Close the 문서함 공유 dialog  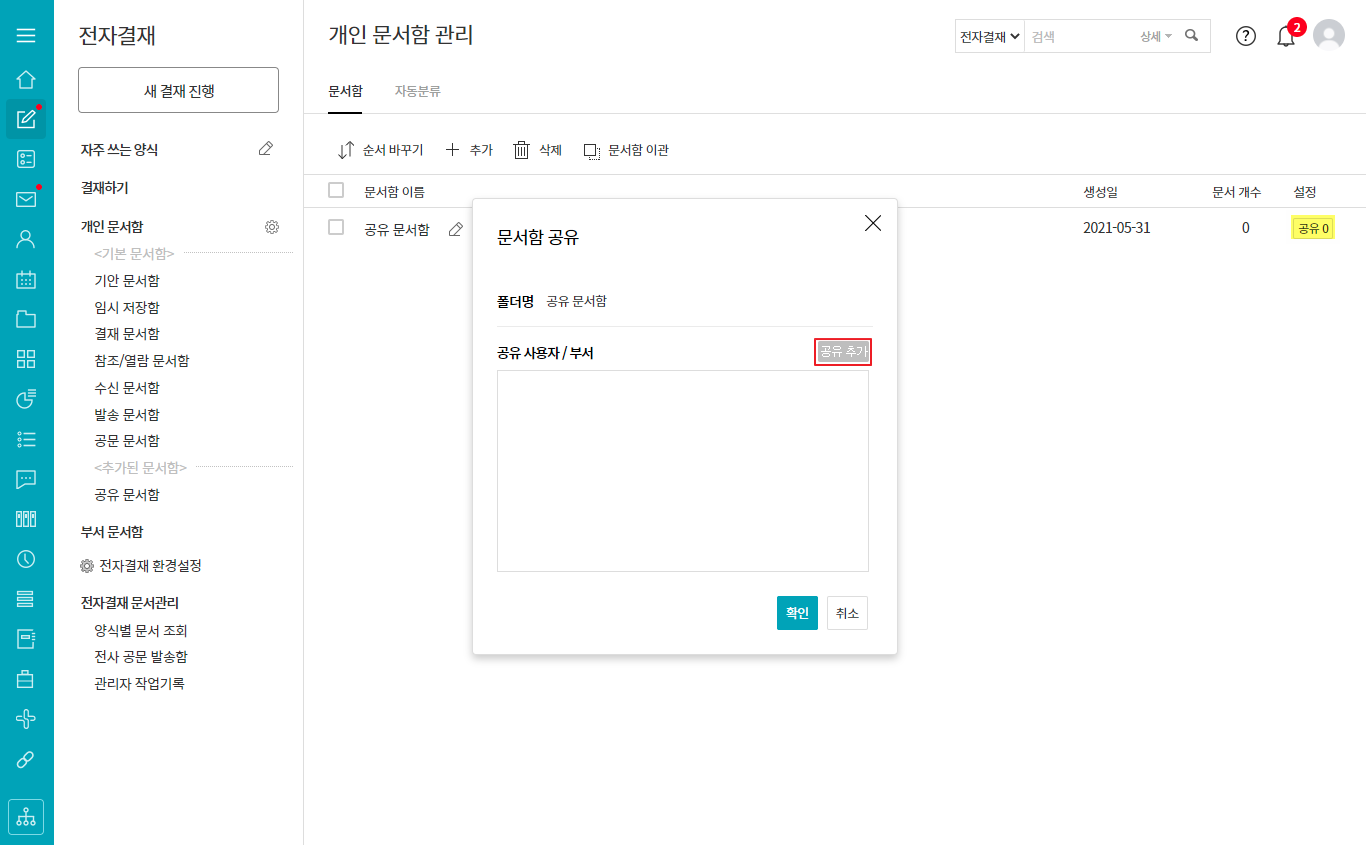[873, 223]
